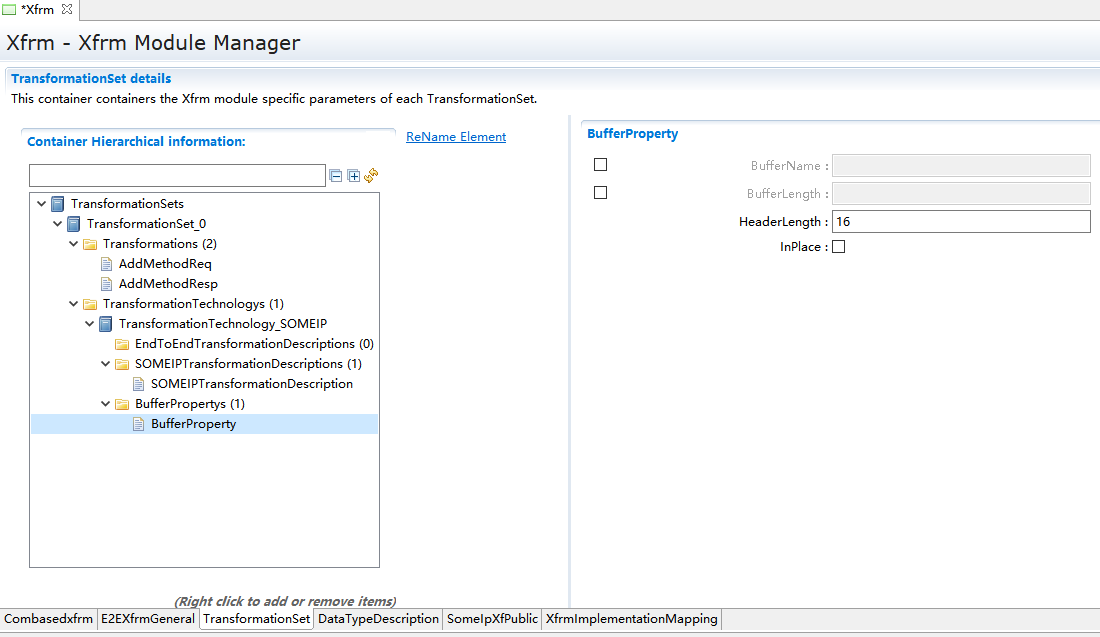Click the AddMethodReq document icon
The height and width of the screenshot is (637, 1100).
(106, 264)
